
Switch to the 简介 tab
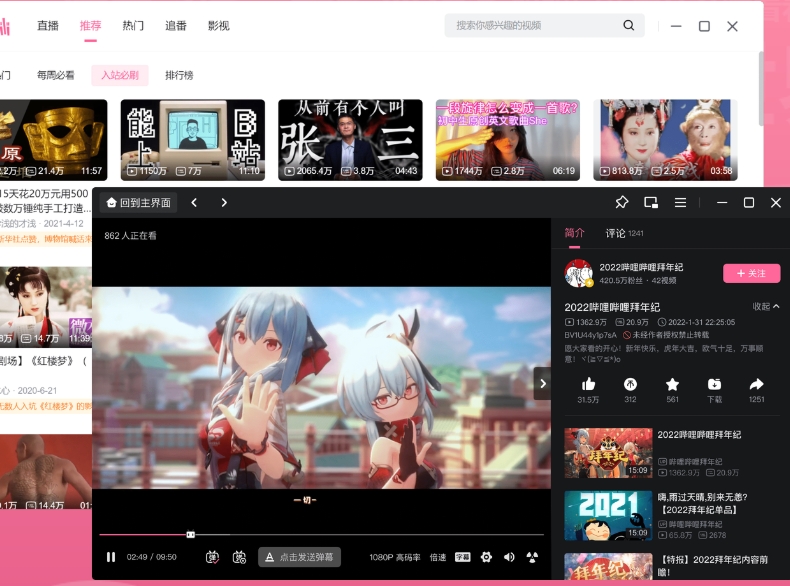pos(574,233)
